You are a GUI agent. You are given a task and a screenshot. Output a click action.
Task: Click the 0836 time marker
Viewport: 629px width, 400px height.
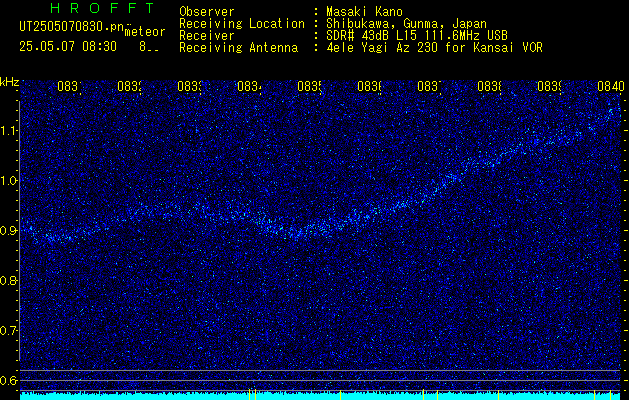(369, 86)
